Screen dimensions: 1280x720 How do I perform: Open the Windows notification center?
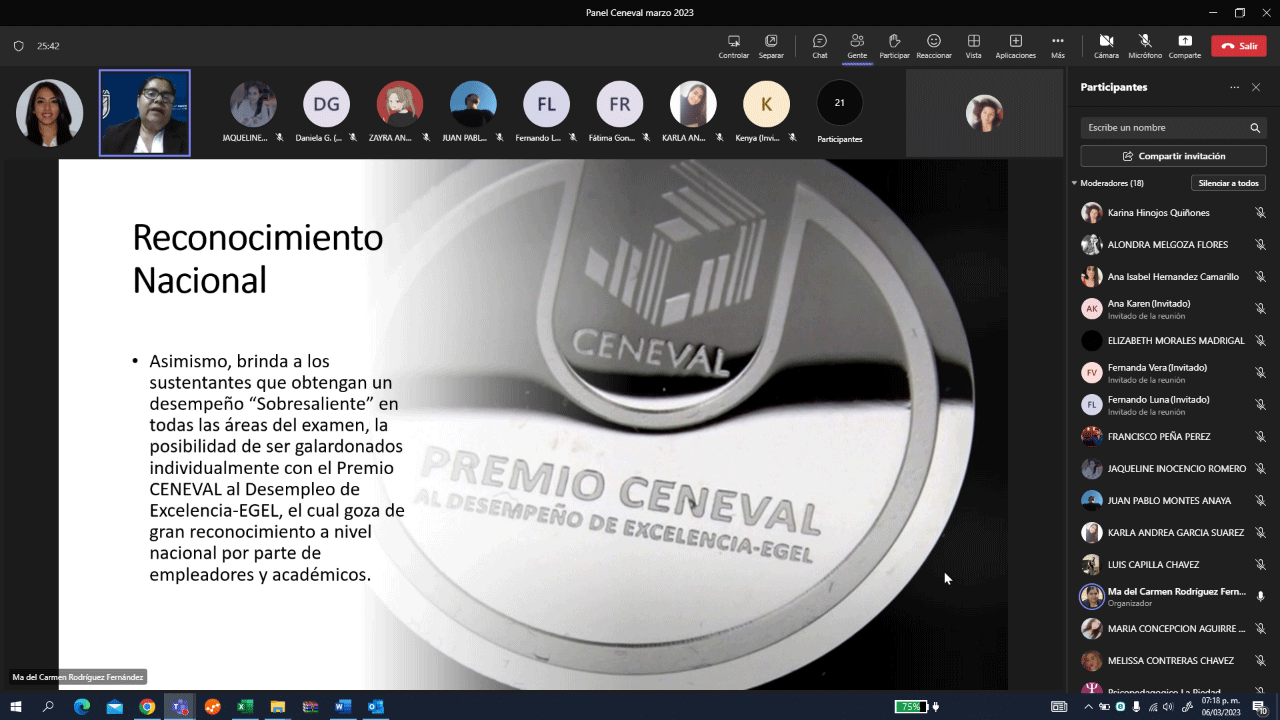(x=1260, y=706)
